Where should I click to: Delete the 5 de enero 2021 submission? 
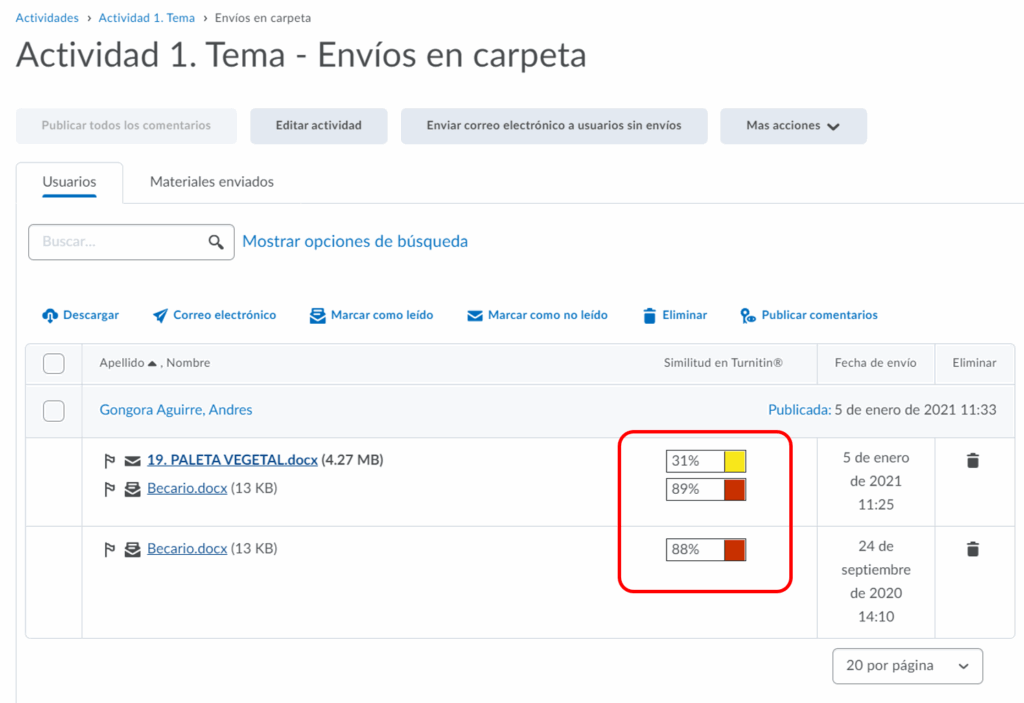pyautogui.click(x=973, y=461)
